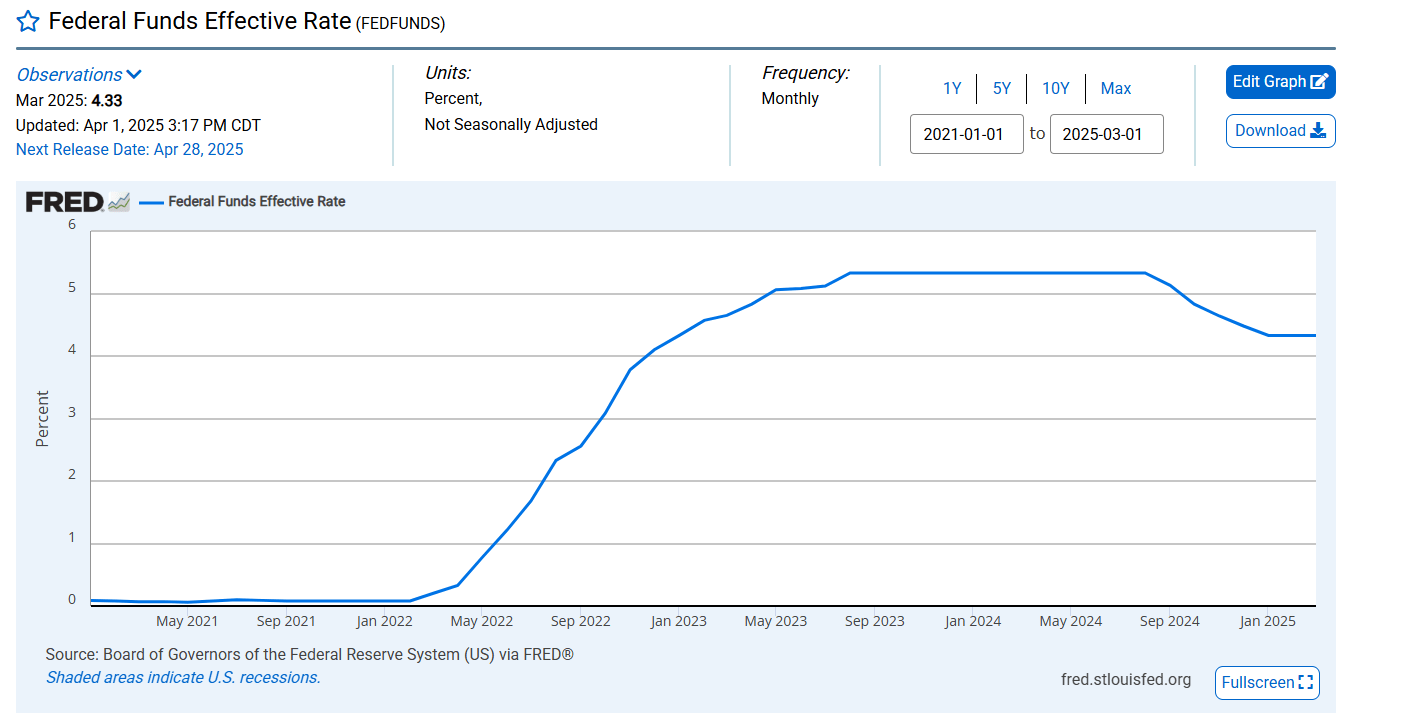Click the small chart icon next to FRED logo
1416x722 pixels.
(119, 202)
